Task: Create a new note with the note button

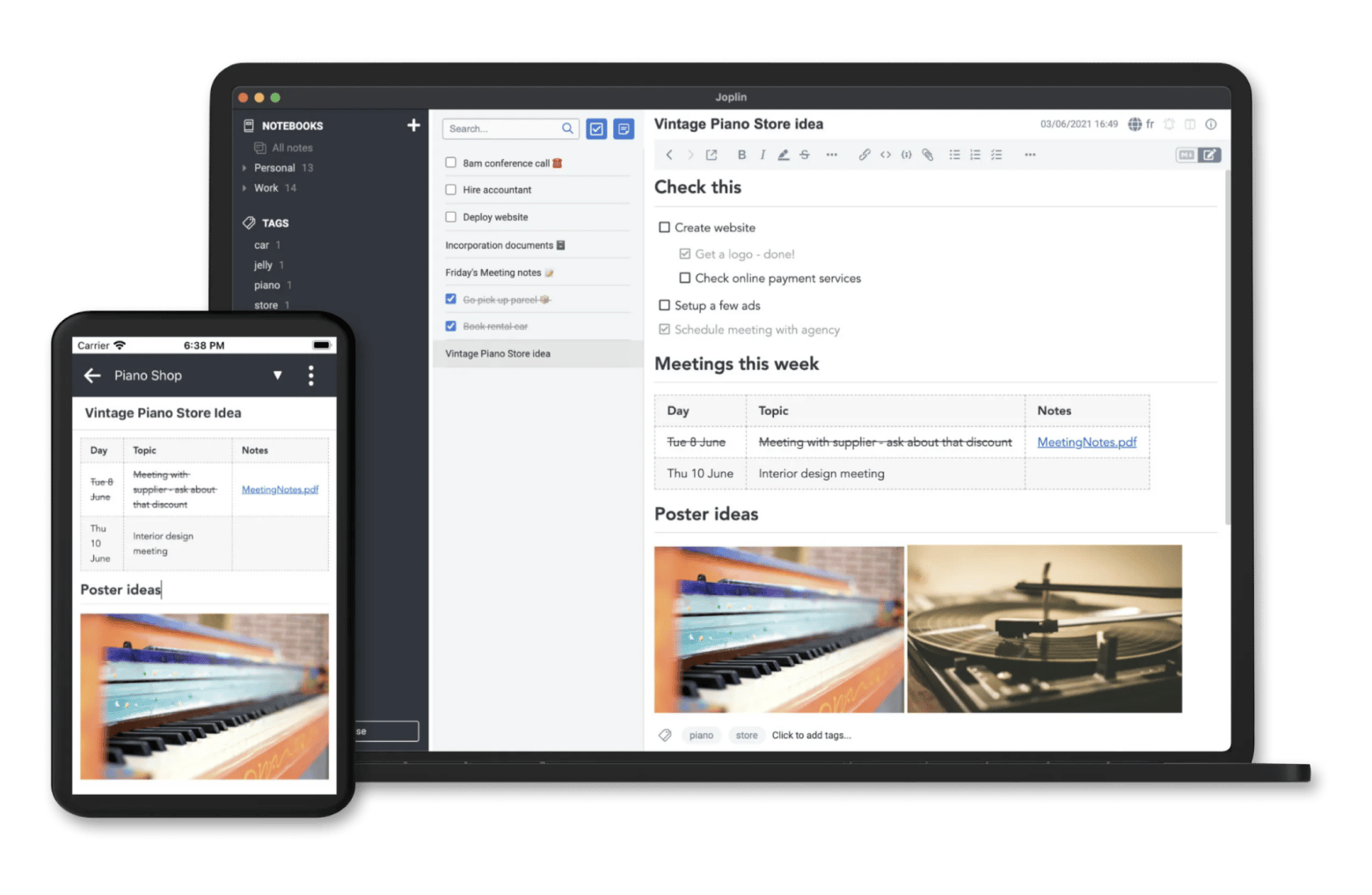Action: click(x=624, y=129)
